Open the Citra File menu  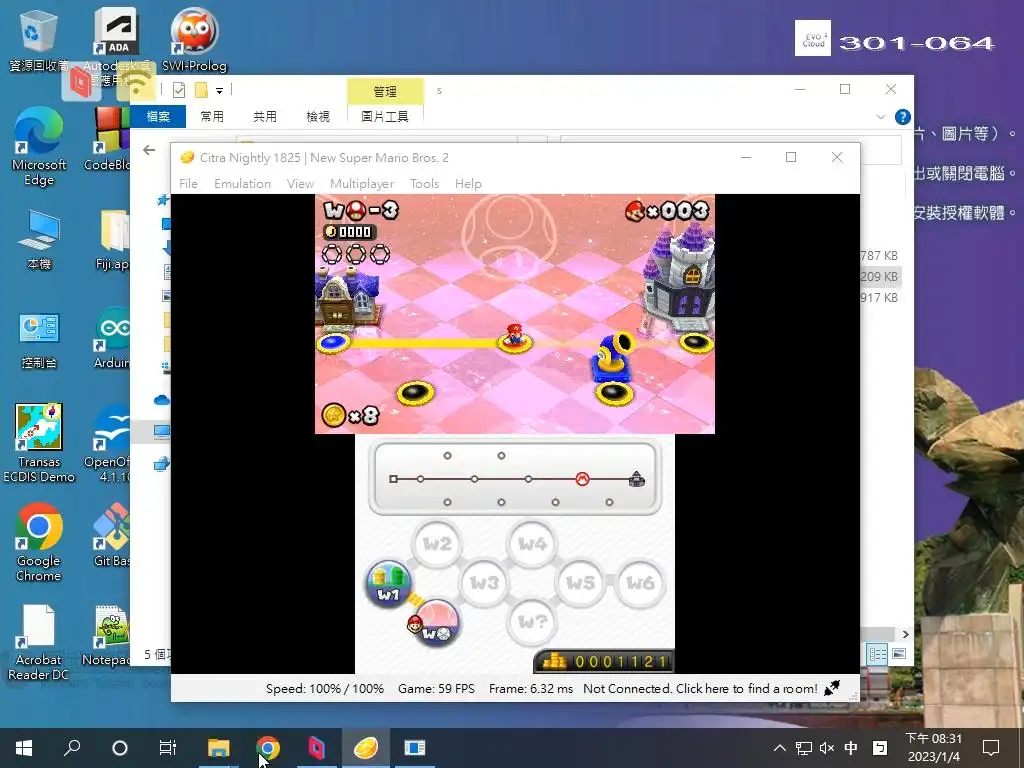pyautogui.click(x=188, y=184)
